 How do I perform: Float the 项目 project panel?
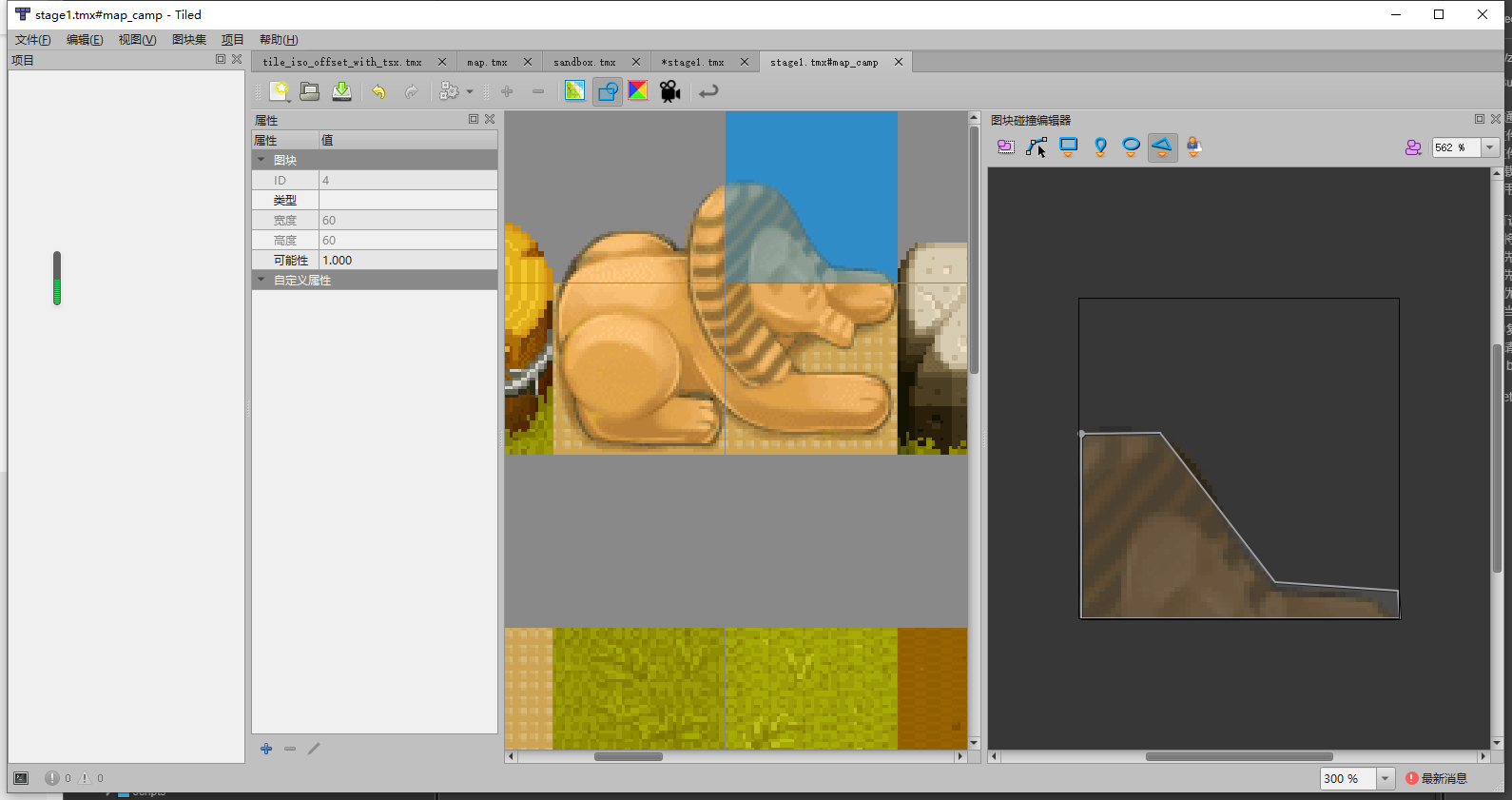click(x=221, y=59)
